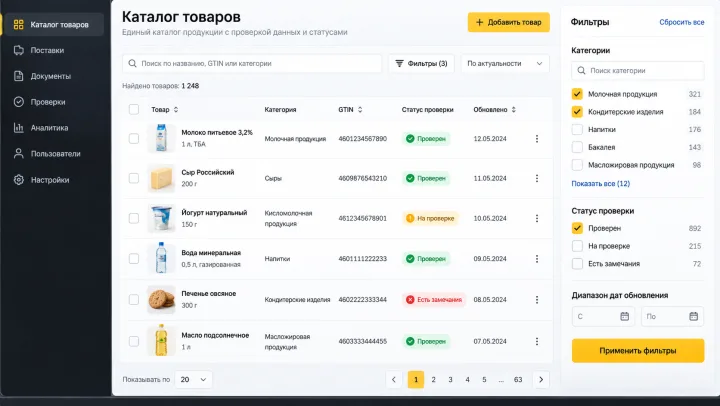720x406 pixels.
Task: Open more actions for Сыр Российский row
Action: click(537, 178)
